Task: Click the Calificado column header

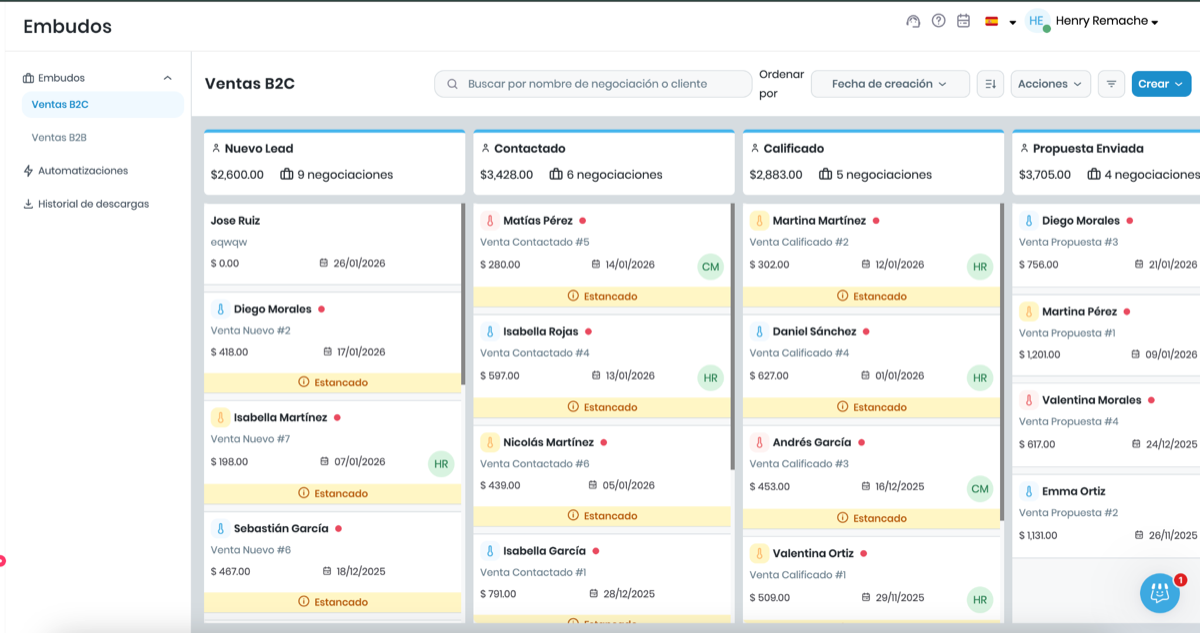Action: [x=873, y=162]
